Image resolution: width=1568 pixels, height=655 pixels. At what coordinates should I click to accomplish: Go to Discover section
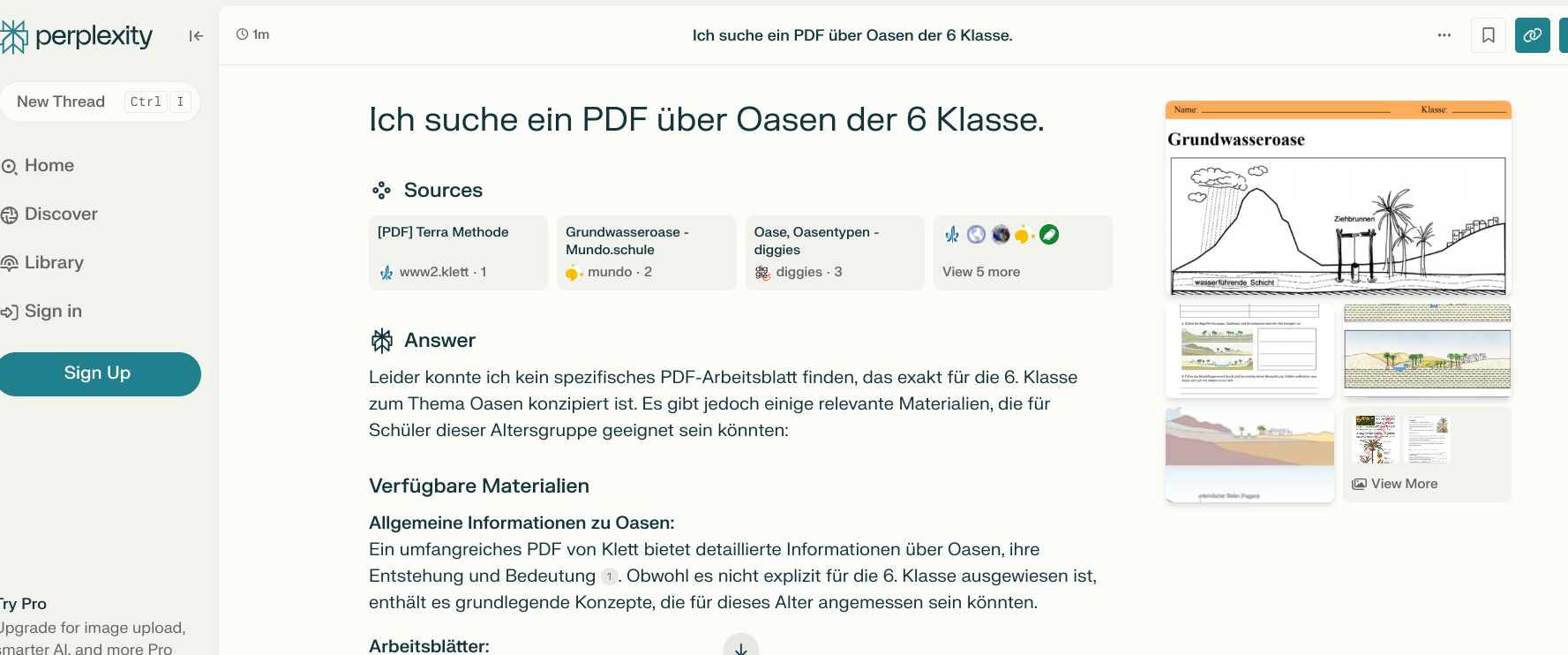click(x=60, y=215)
